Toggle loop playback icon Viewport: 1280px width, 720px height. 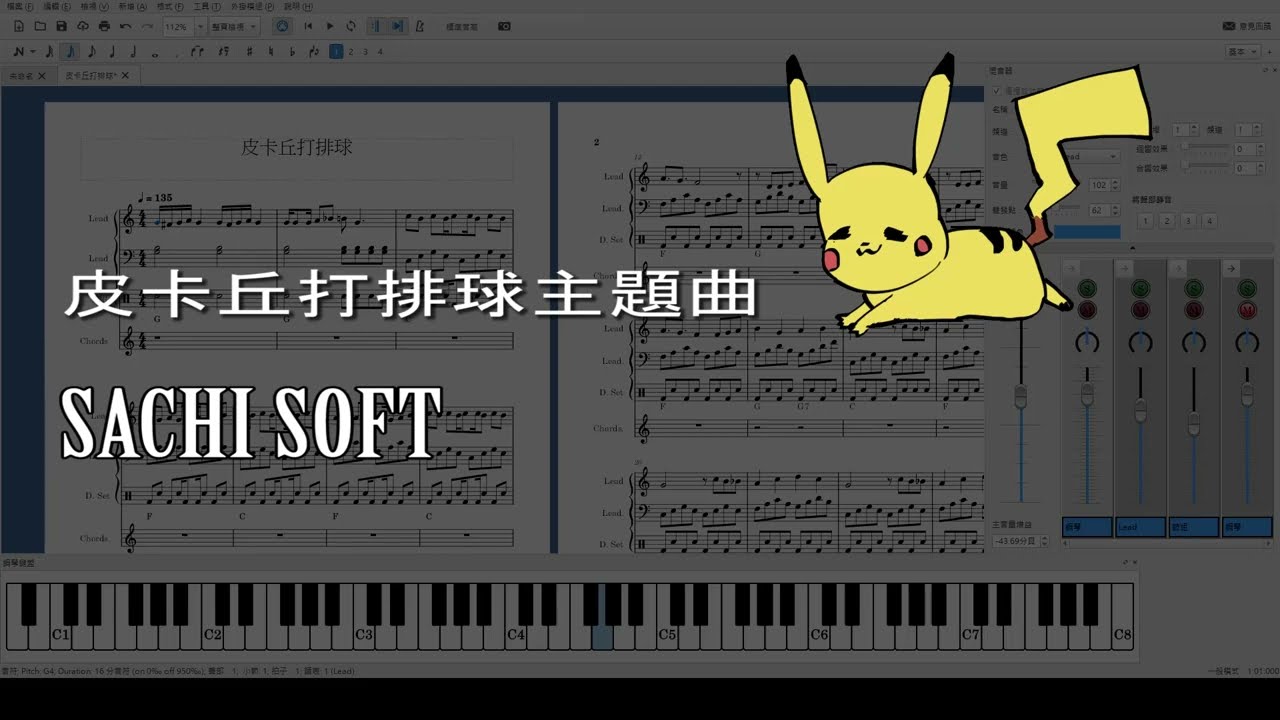point(351,26)
